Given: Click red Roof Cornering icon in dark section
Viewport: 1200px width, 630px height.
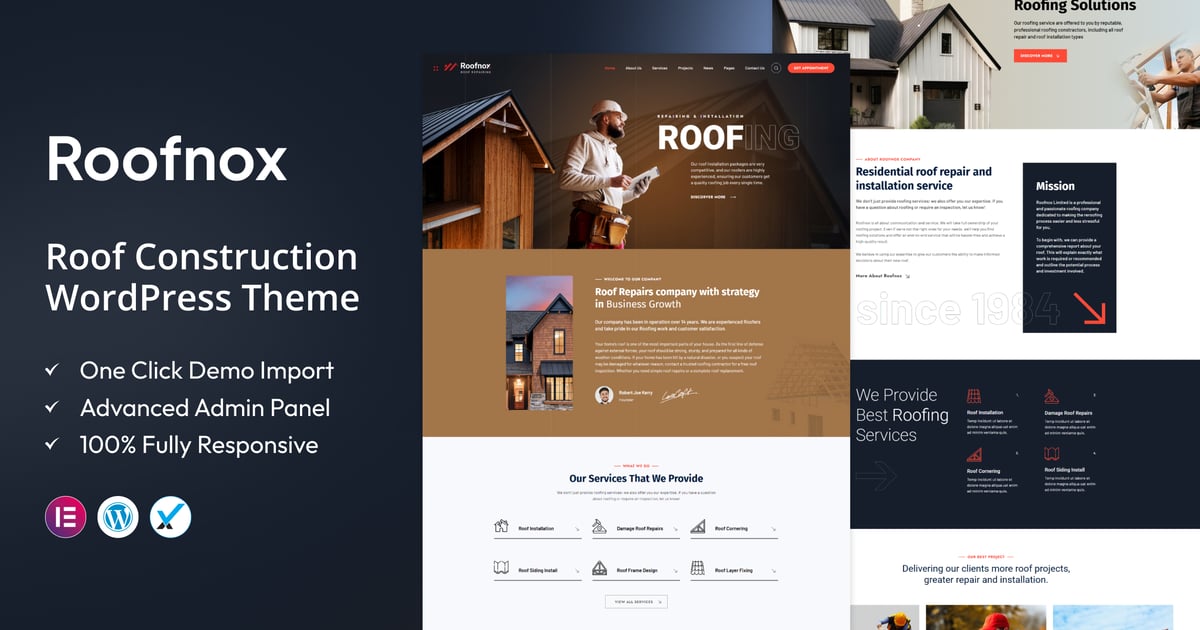Looking at the screenshot, I should [x=974, y=454].
